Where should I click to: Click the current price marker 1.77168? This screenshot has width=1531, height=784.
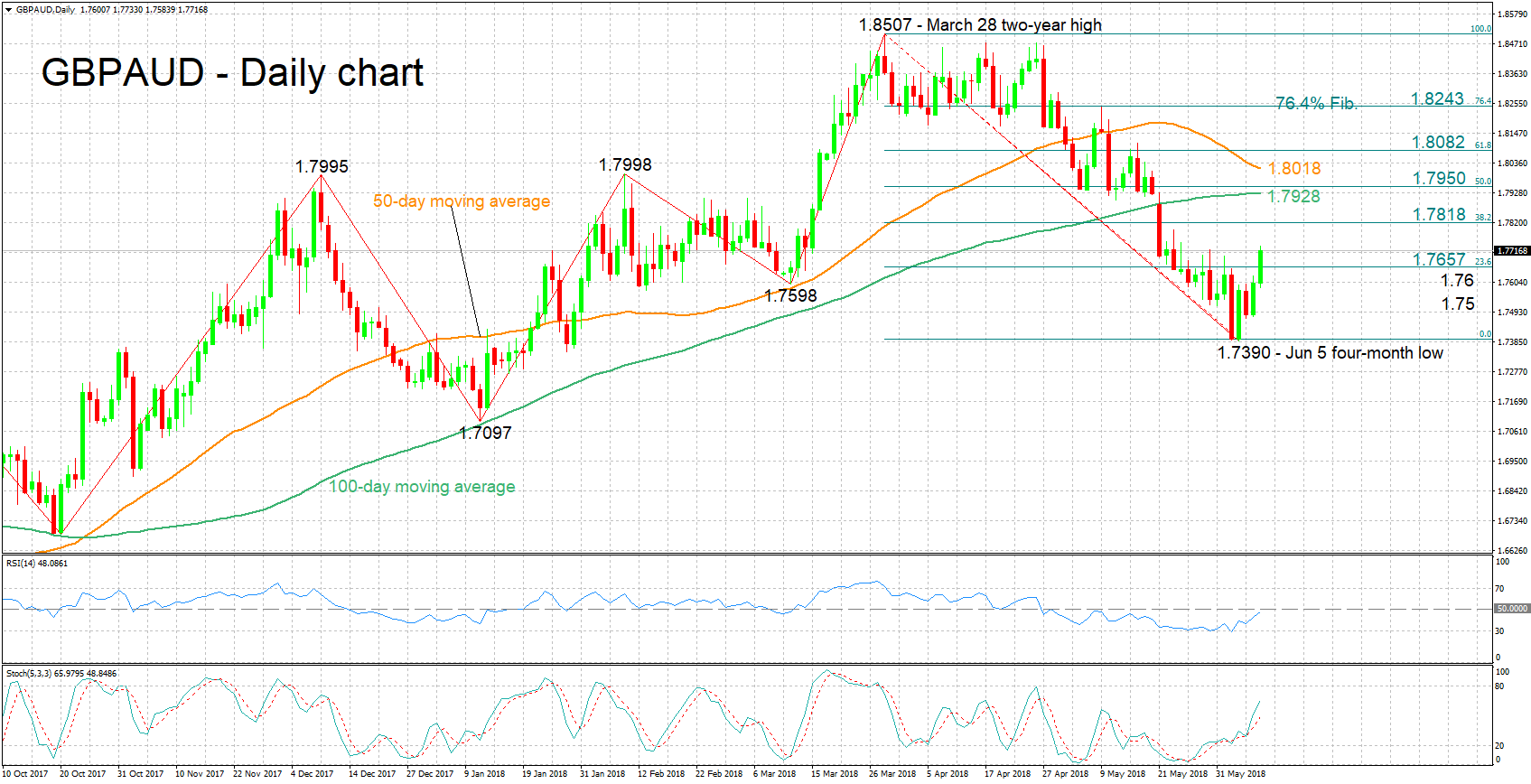pos(1512,250)
